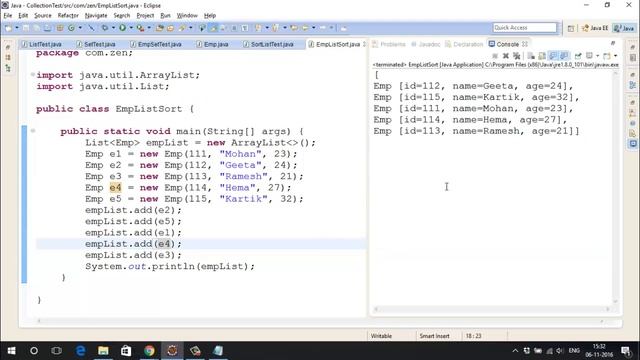Viewport: 640px width, 360px height.
Task: Click the New file toolbar icon
Action: tap(9, 28)
